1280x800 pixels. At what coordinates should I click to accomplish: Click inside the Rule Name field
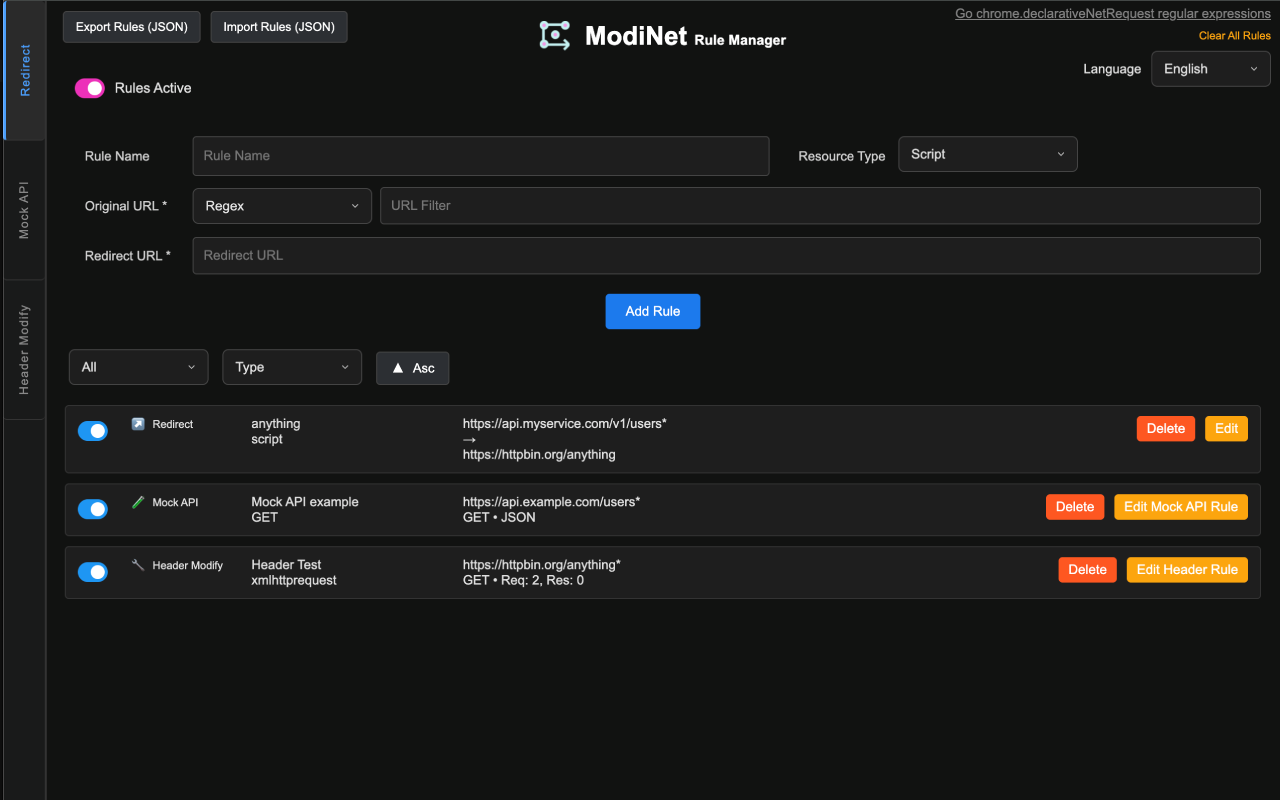click(x=480, y=156)
